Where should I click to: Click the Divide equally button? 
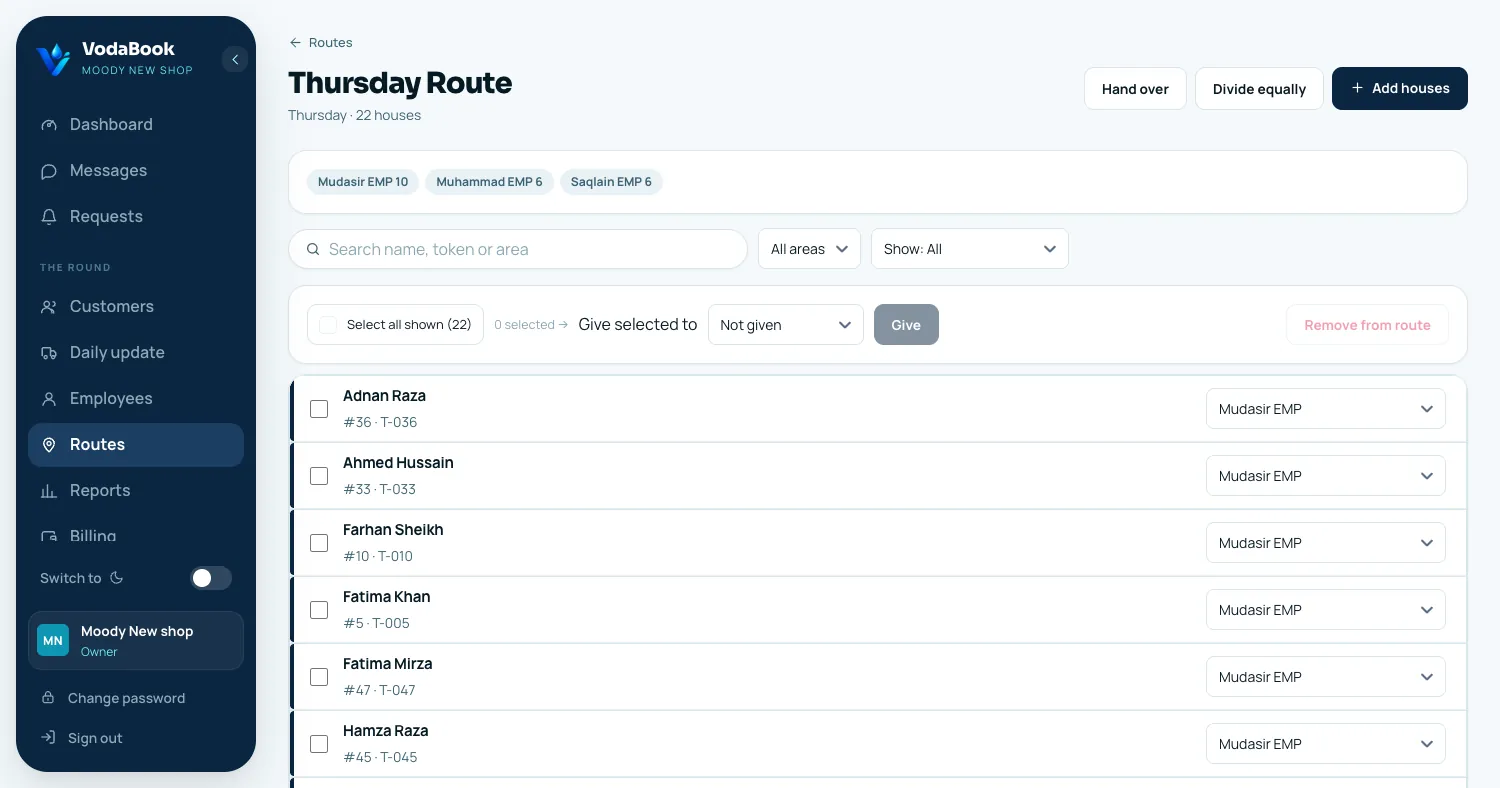pyautogui.click(x=1259, y=89)
